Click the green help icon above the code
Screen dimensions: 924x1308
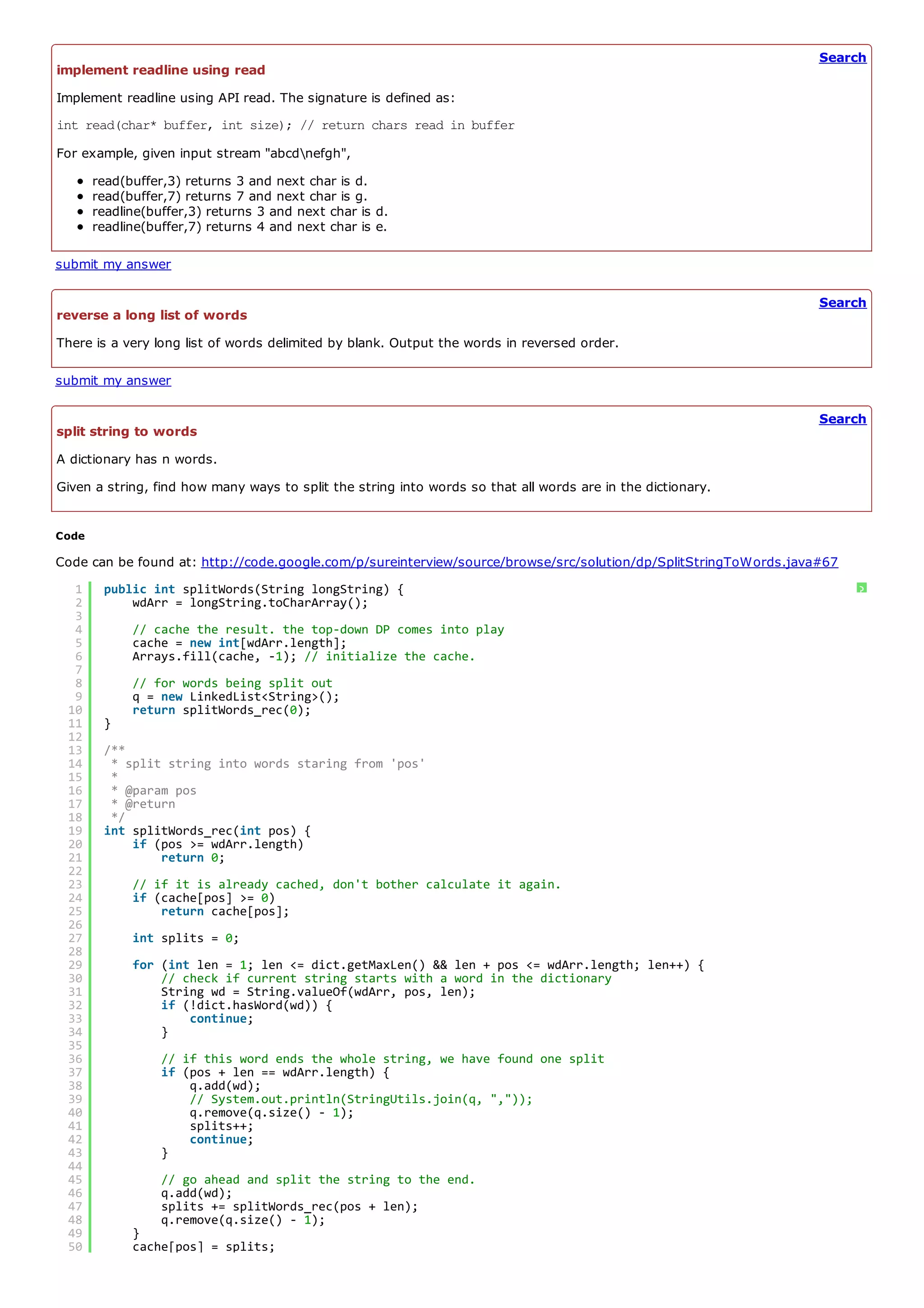pos(861,587)
